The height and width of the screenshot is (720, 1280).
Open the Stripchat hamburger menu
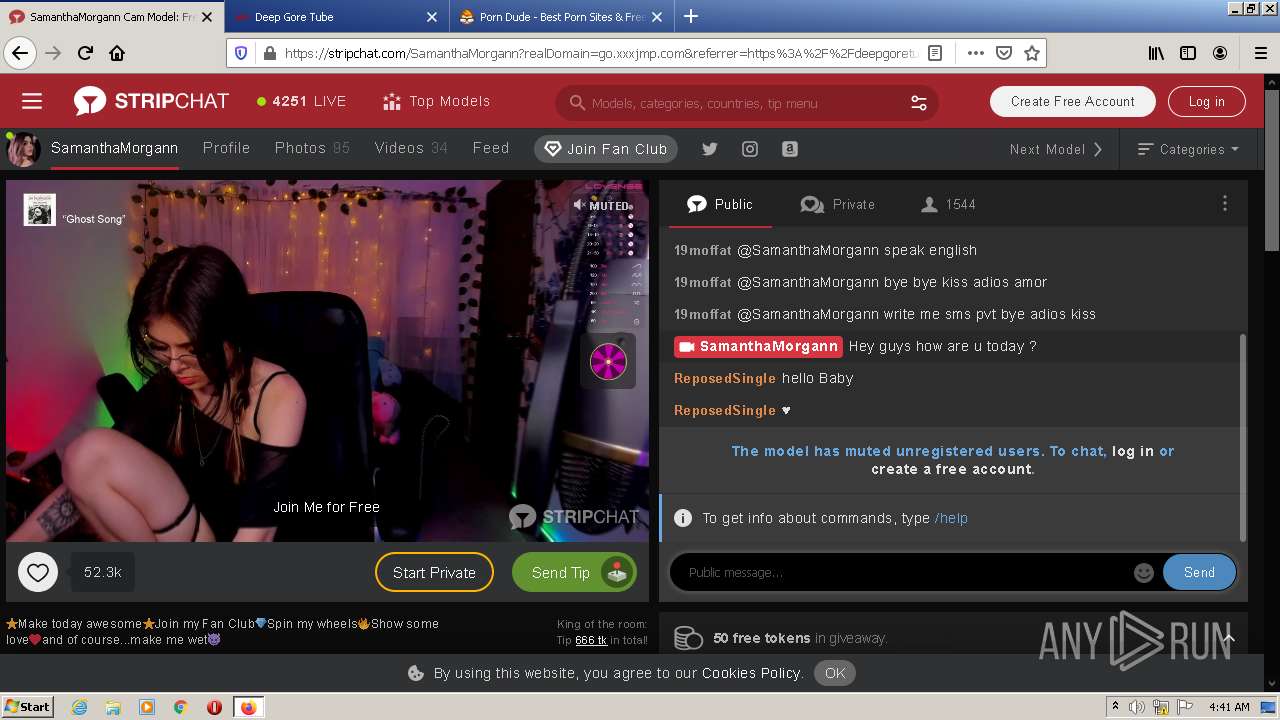pyautogui.click(x=32, y=101)
